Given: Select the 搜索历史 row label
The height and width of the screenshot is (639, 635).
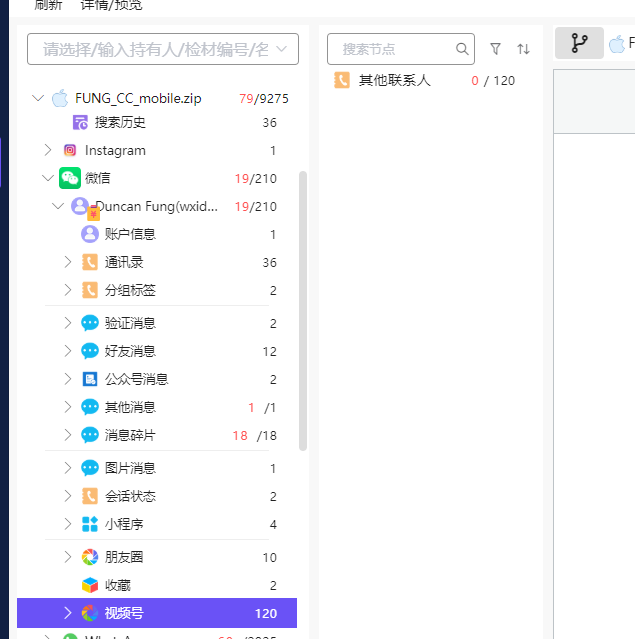Looking at the screenshot, I should [120, 122].
